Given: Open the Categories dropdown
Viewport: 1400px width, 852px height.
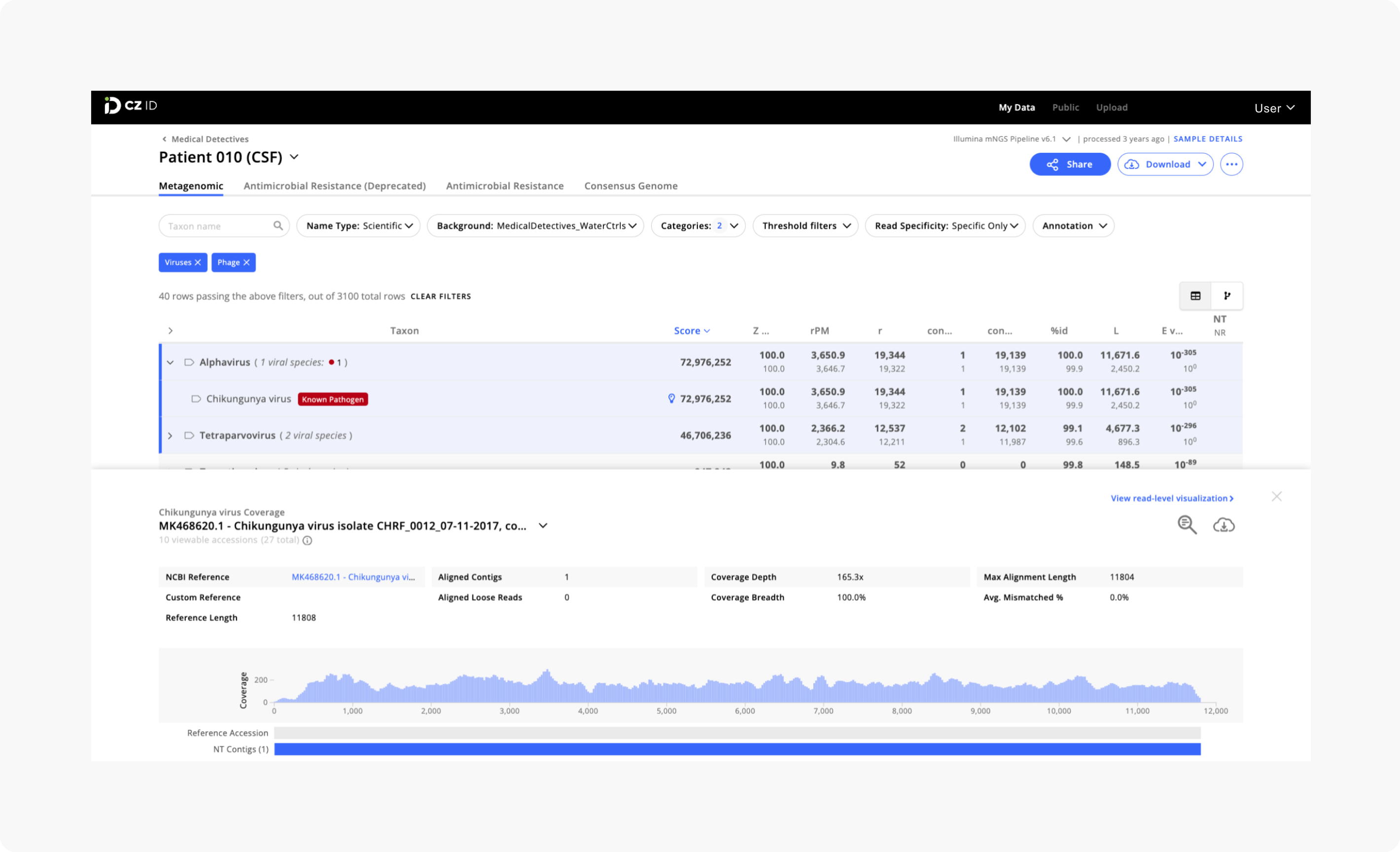Looking at the screenshot, I should coord(699,226).
